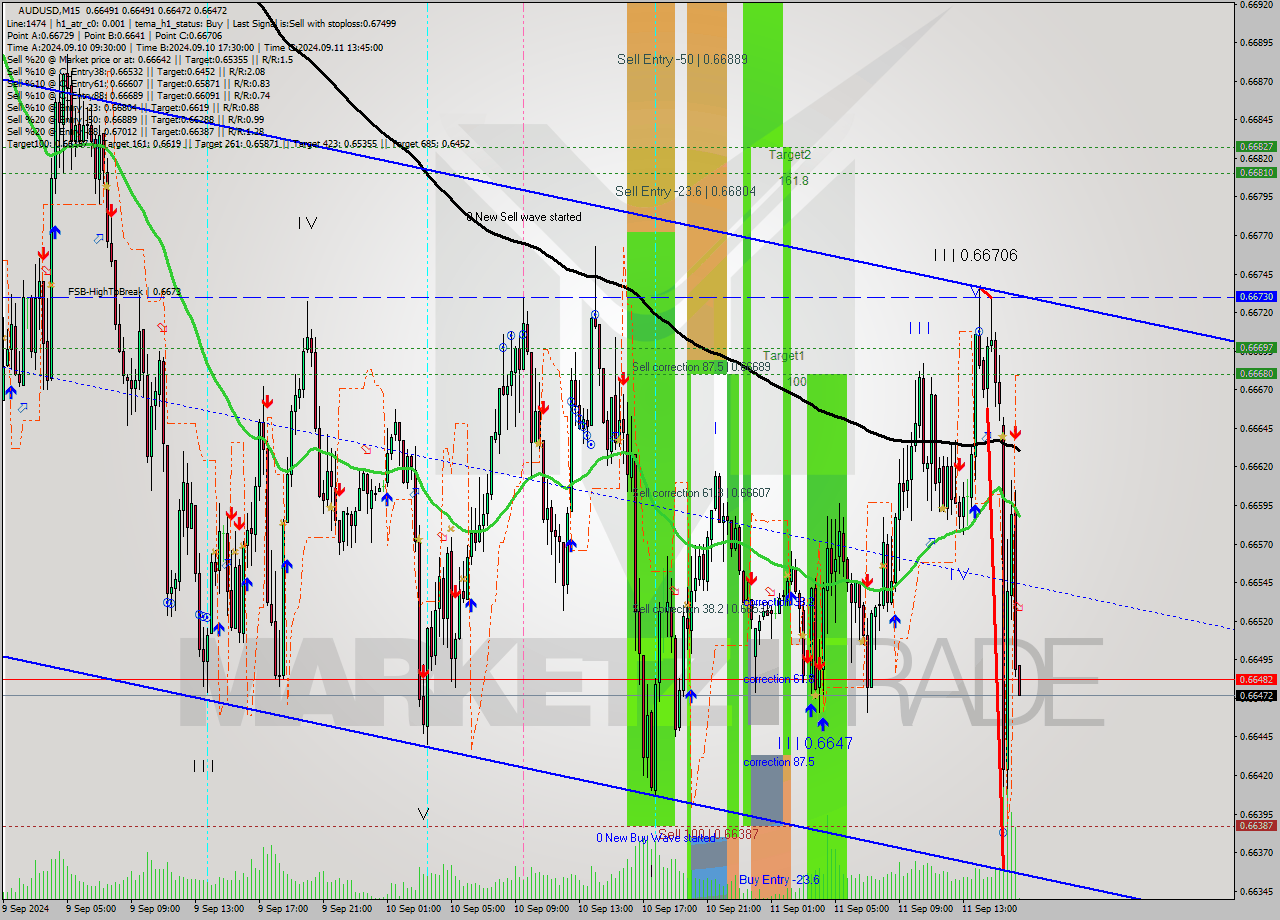Screen dimensions: 1280x920
Task: Click the '10 Sep 17:00' time axis label
Action: [x=669, y=910]
